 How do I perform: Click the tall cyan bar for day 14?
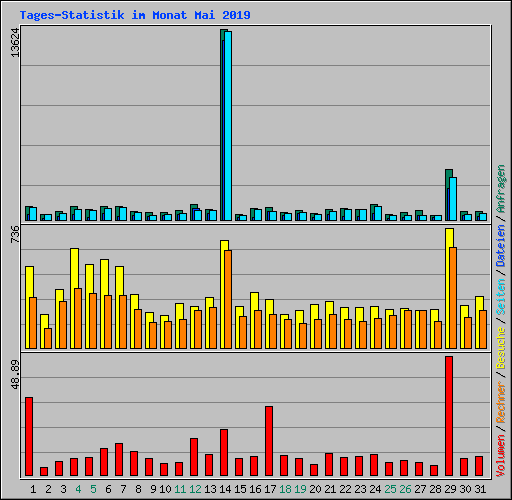click(x=228, y=126)
